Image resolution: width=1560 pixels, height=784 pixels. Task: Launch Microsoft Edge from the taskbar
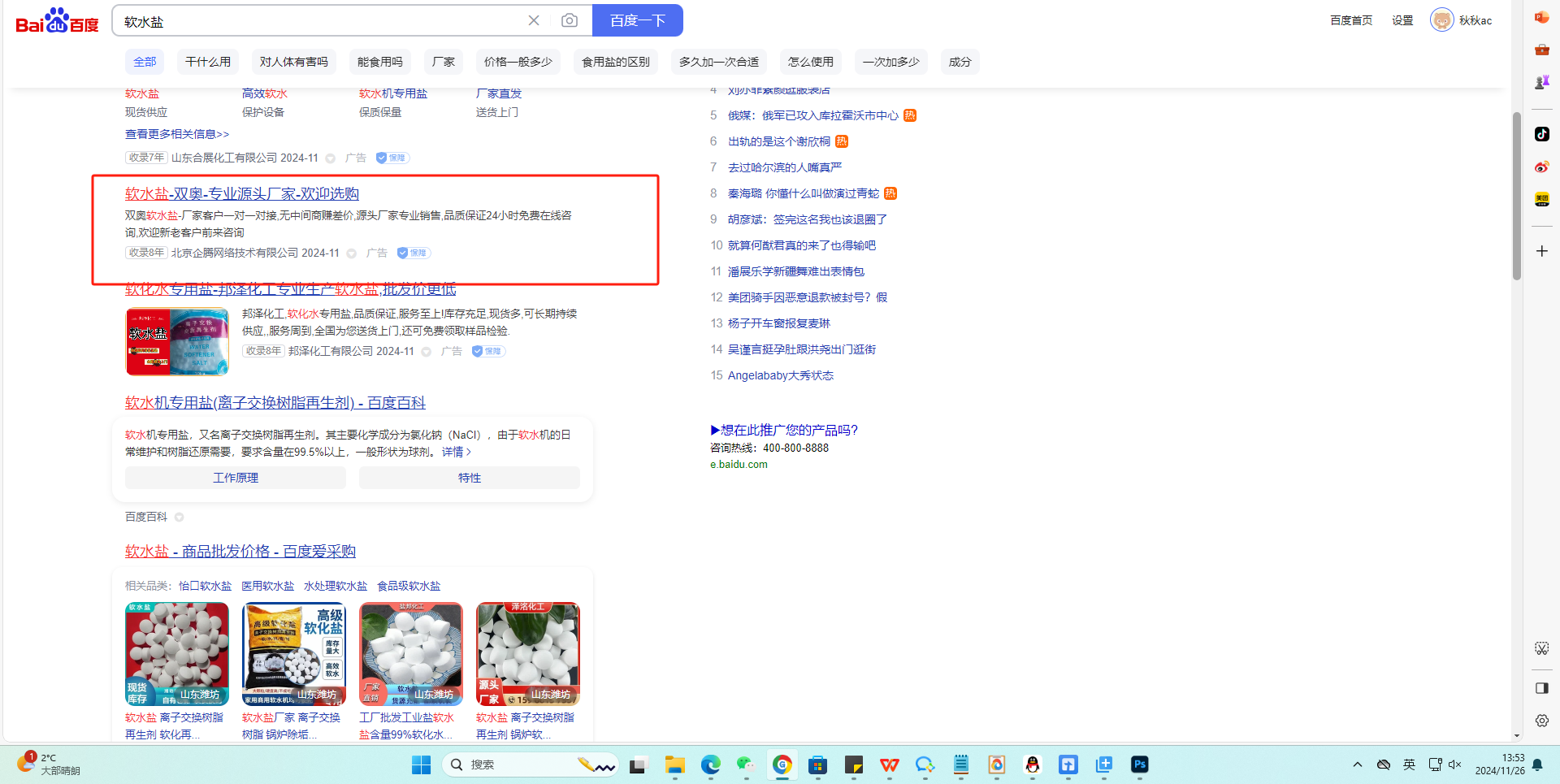coord(711,765)
